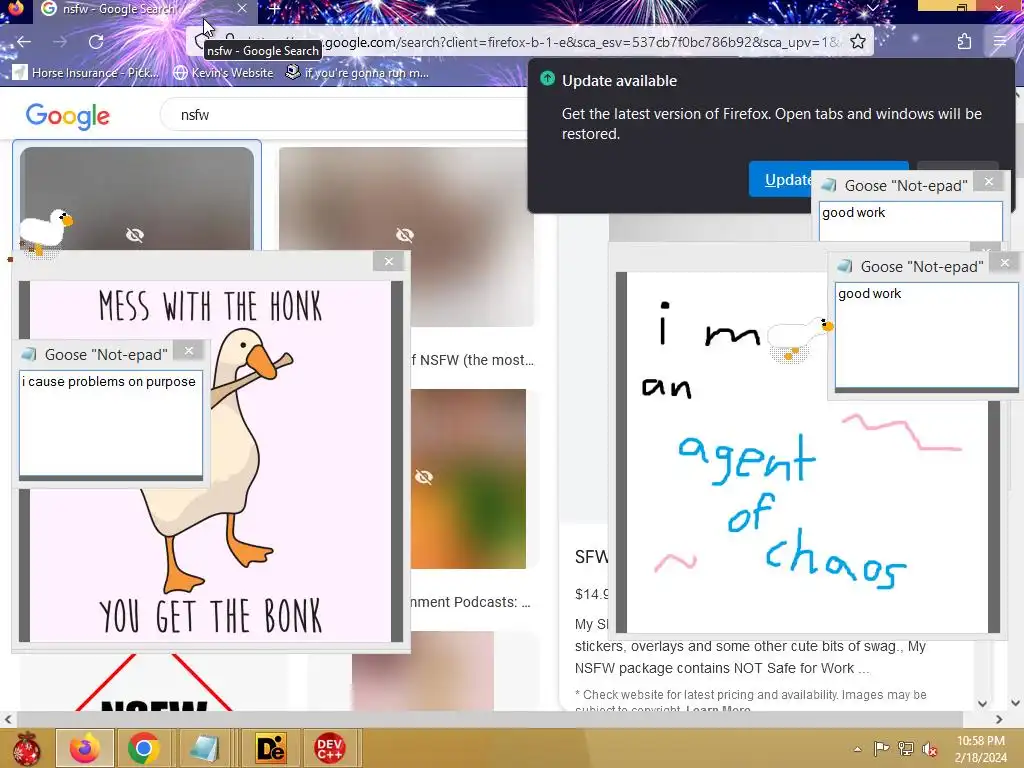
Task: Click the upper "good work" notepad text area
Action: [x=910, y=221]
